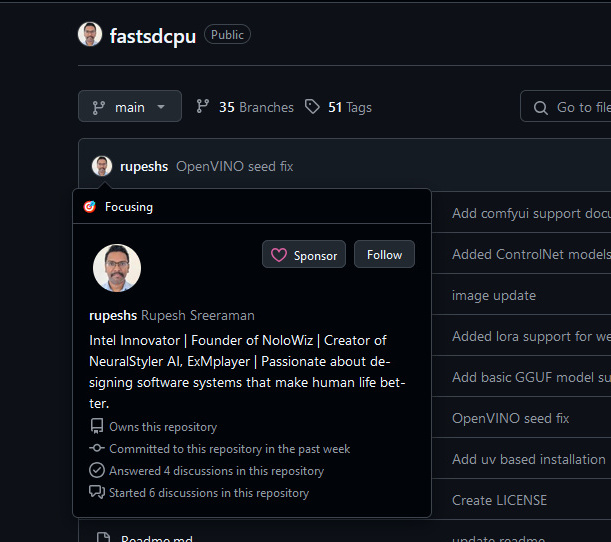Screen dimensions: 611x542
Task: Click the tag icon beside 51 Tags
Action: pos(312,106)
